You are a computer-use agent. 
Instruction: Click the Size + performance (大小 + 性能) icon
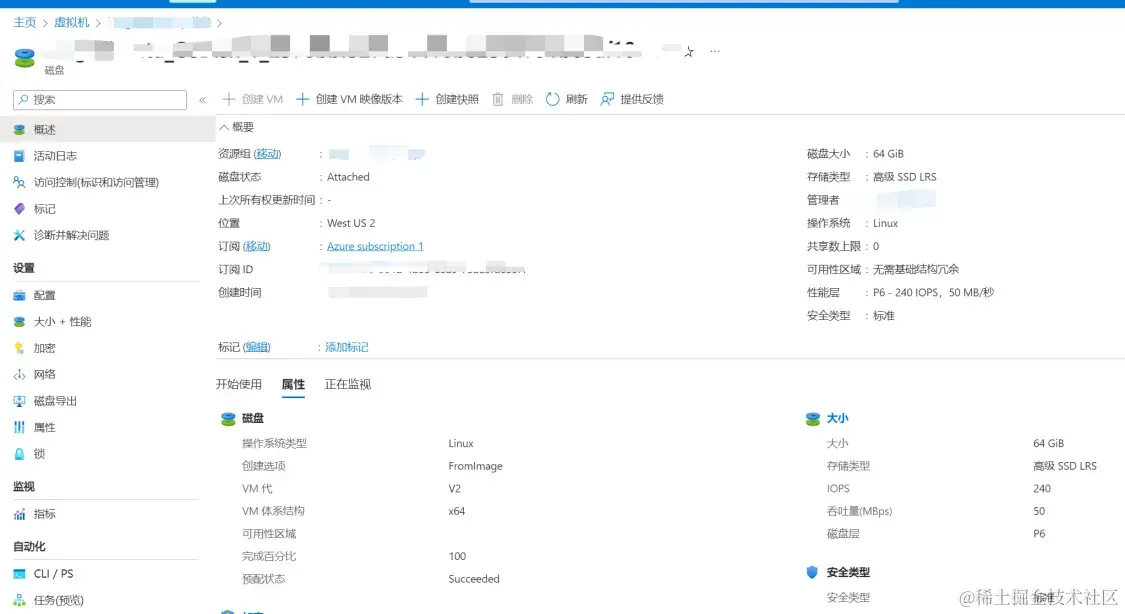pos(19,322)
